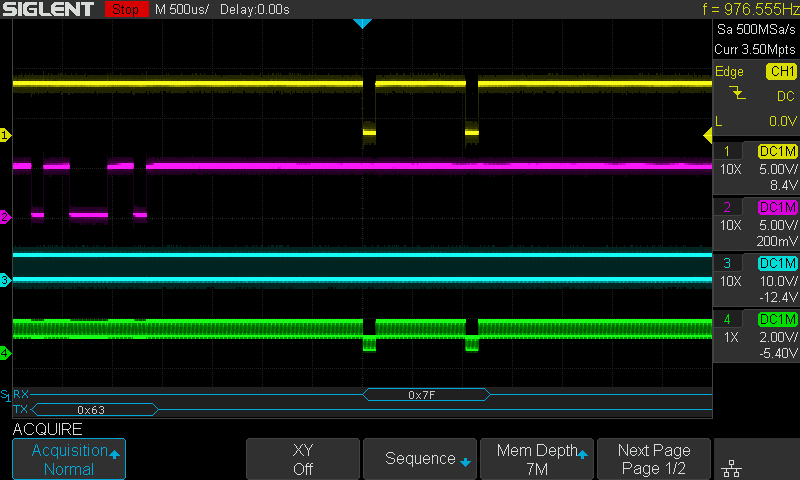Toggle the red Stop run state
The width and height of the screenshot is (800, 480).
tap(124, 10)
